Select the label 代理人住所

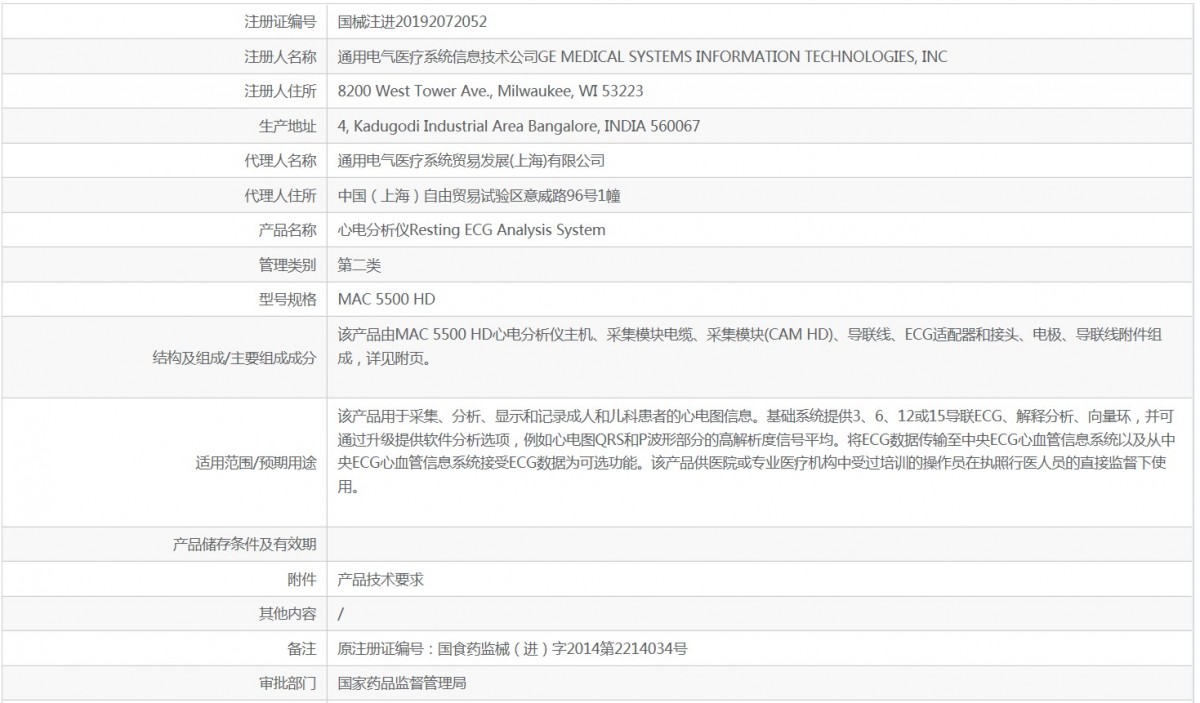click(x=281, y=195)
